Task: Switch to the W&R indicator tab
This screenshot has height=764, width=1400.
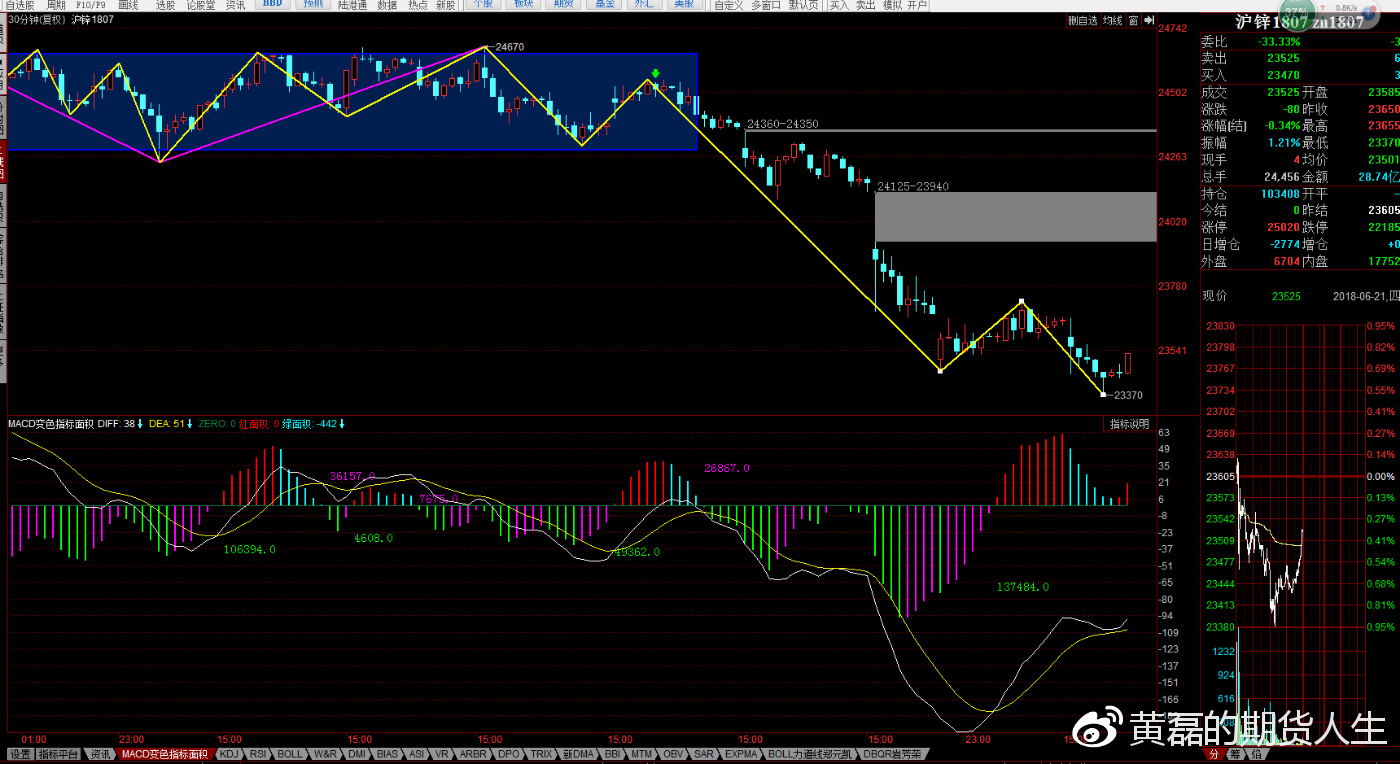Action: 325,754
